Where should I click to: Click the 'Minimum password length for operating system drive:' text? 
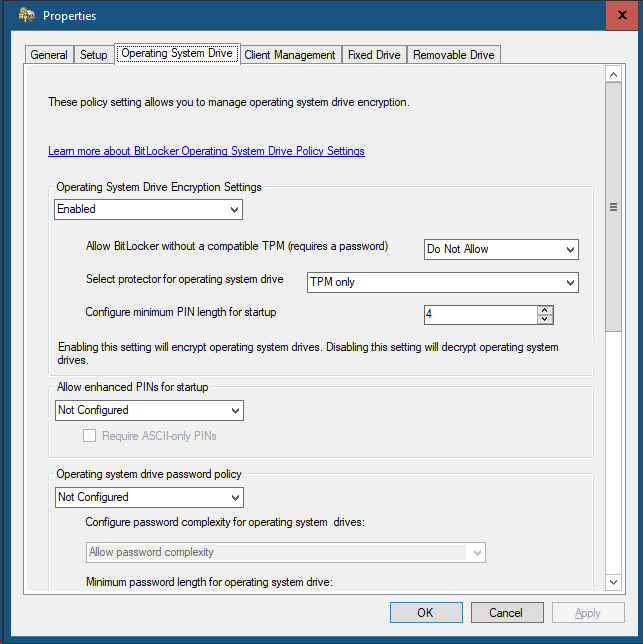pos(209,582)
